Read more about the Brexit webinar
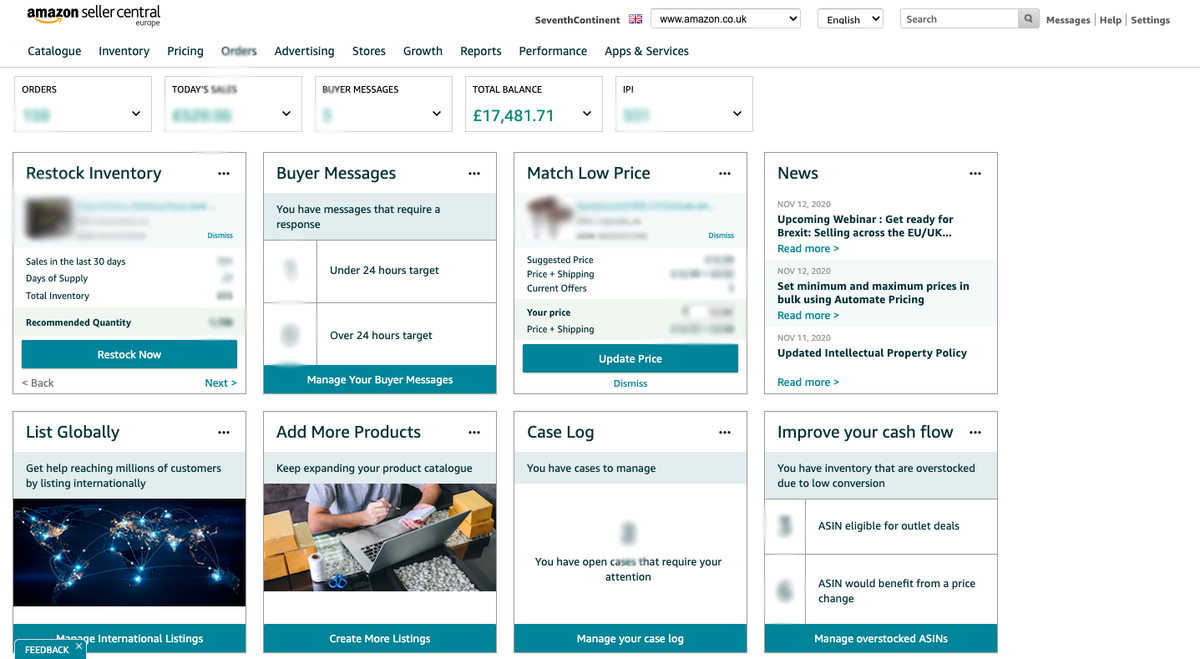1200x659 pixels. coord(808,249)
